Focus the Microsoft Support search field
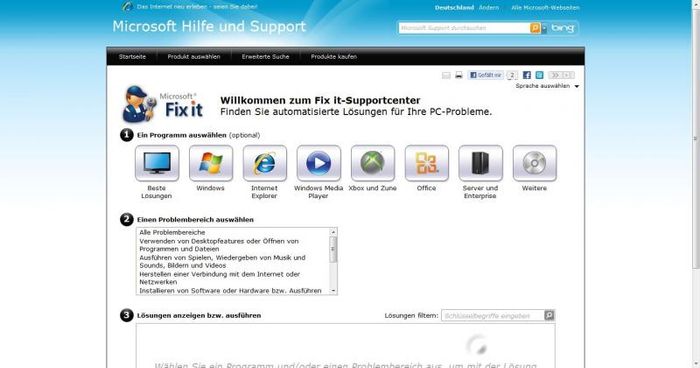 (x=464, y=28)
